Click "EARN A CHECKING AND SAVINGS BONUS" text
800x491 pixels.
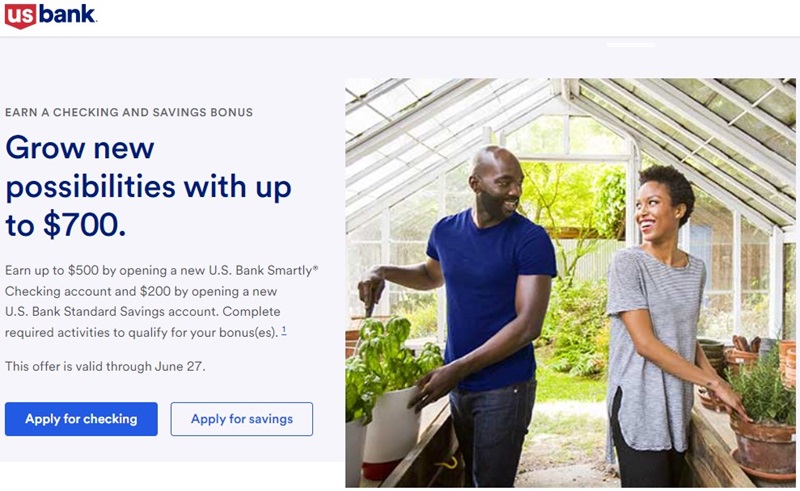tap(129, 112)
